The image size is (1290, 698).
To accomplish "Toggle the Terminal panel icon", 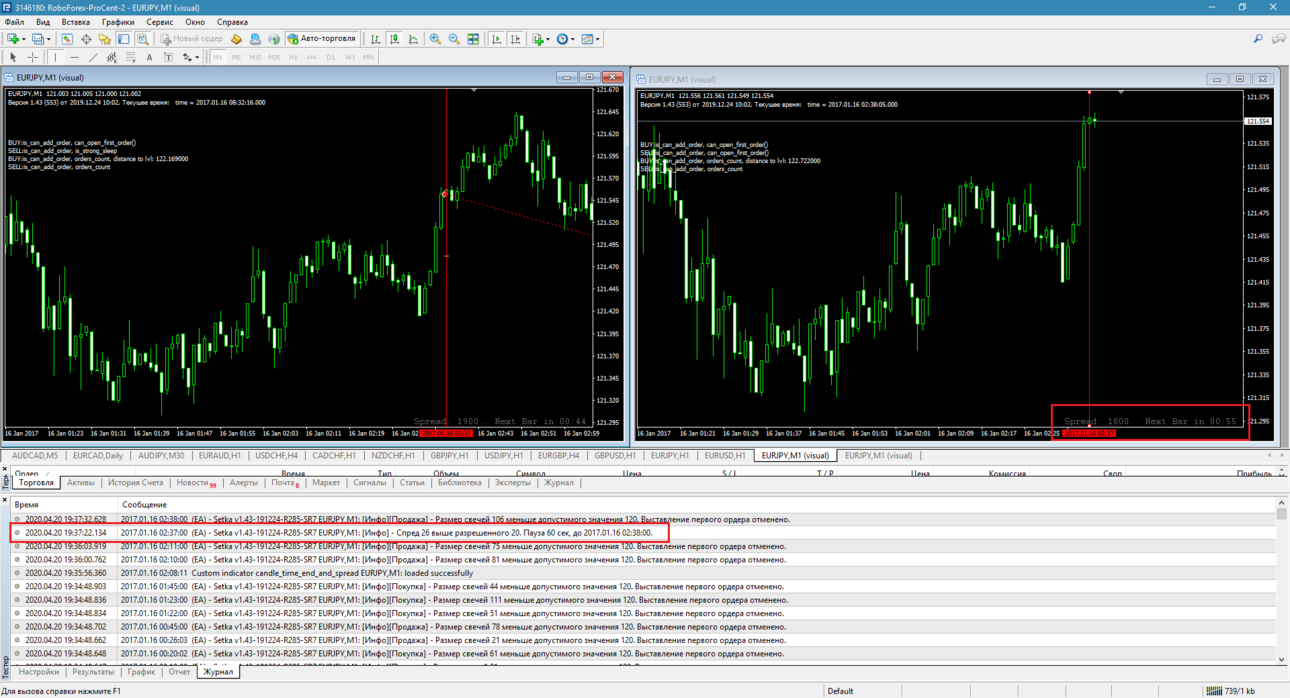I will (x=123, y=39).
